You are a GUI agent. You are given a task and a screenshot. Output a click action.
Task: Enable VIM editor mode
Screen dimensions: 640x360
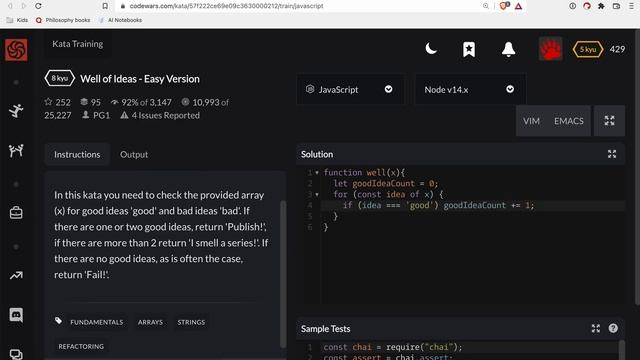[531, 121]
